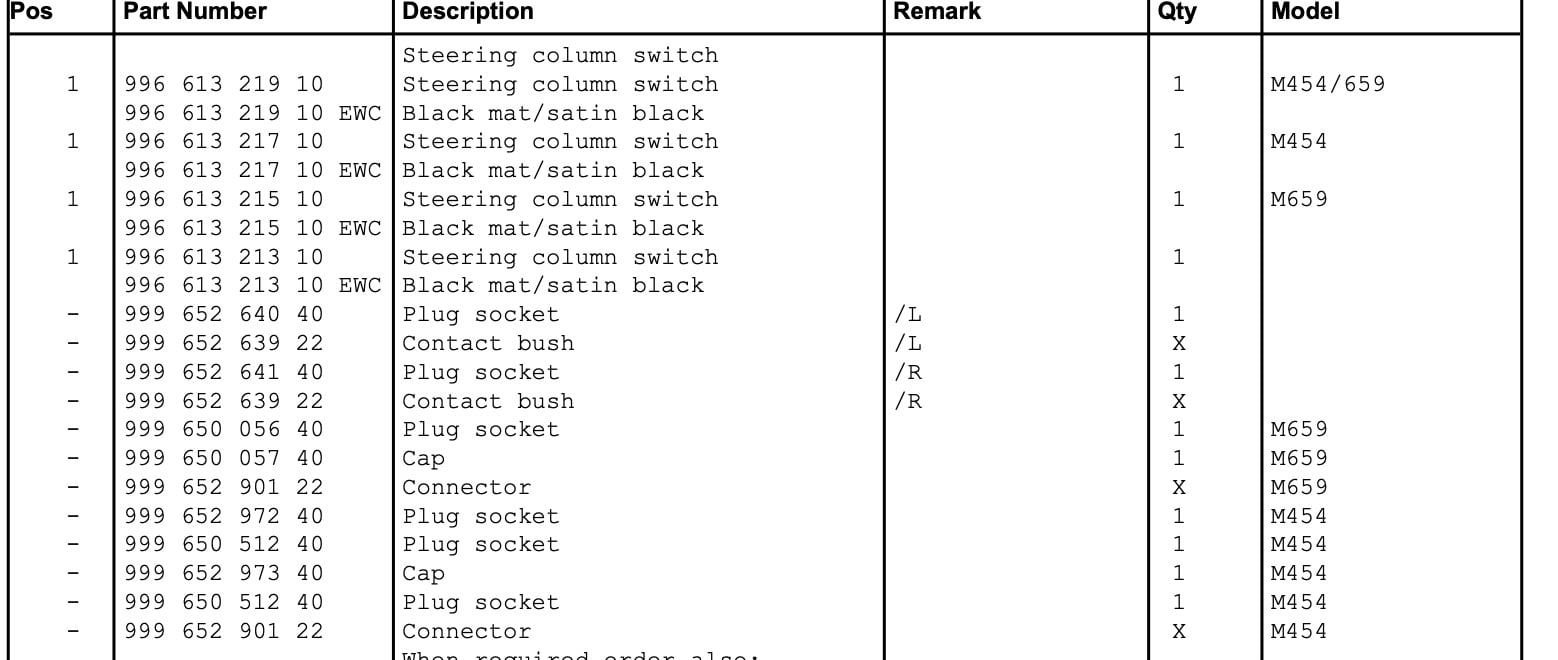Viewport: 1558px width, 660px height.
Task: Click the first Steering column switch description
Action: pos(560,55)
